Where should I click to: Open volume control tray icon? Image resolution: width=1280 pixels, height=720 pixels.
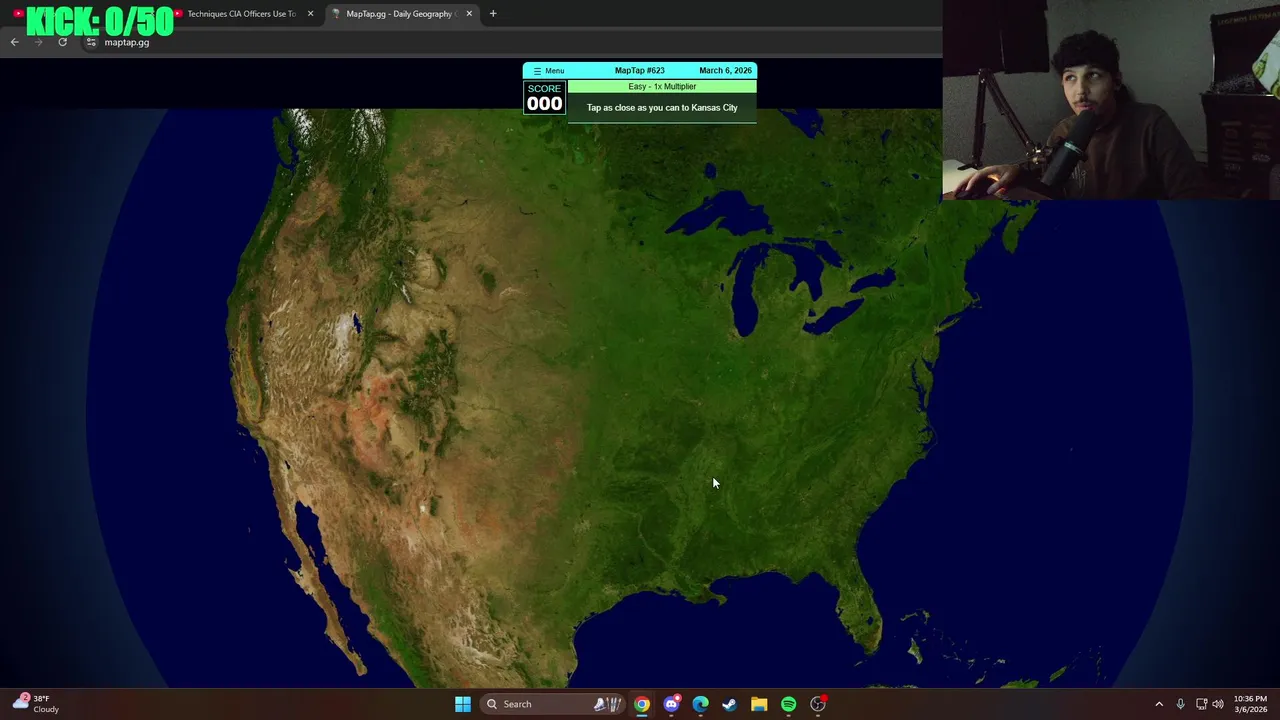(x=1218, y=704)
